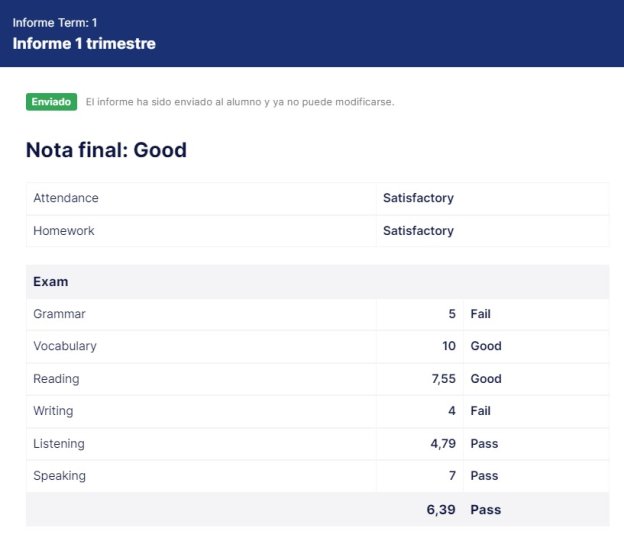
Task: Click the Listening score 4,79
Action: tap(443, 444)
